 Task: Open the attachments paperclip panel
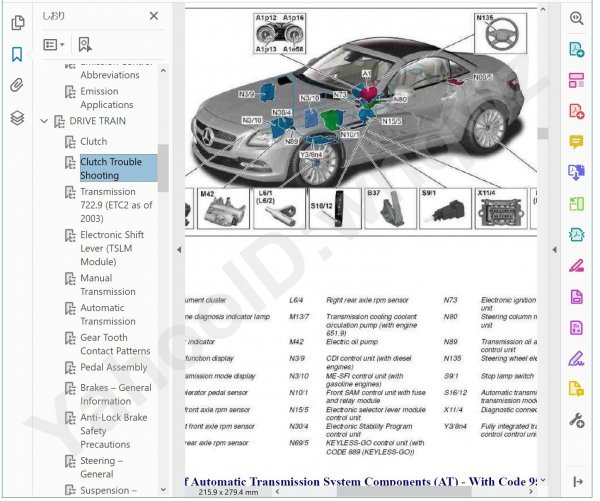click(x=17, y=85)
